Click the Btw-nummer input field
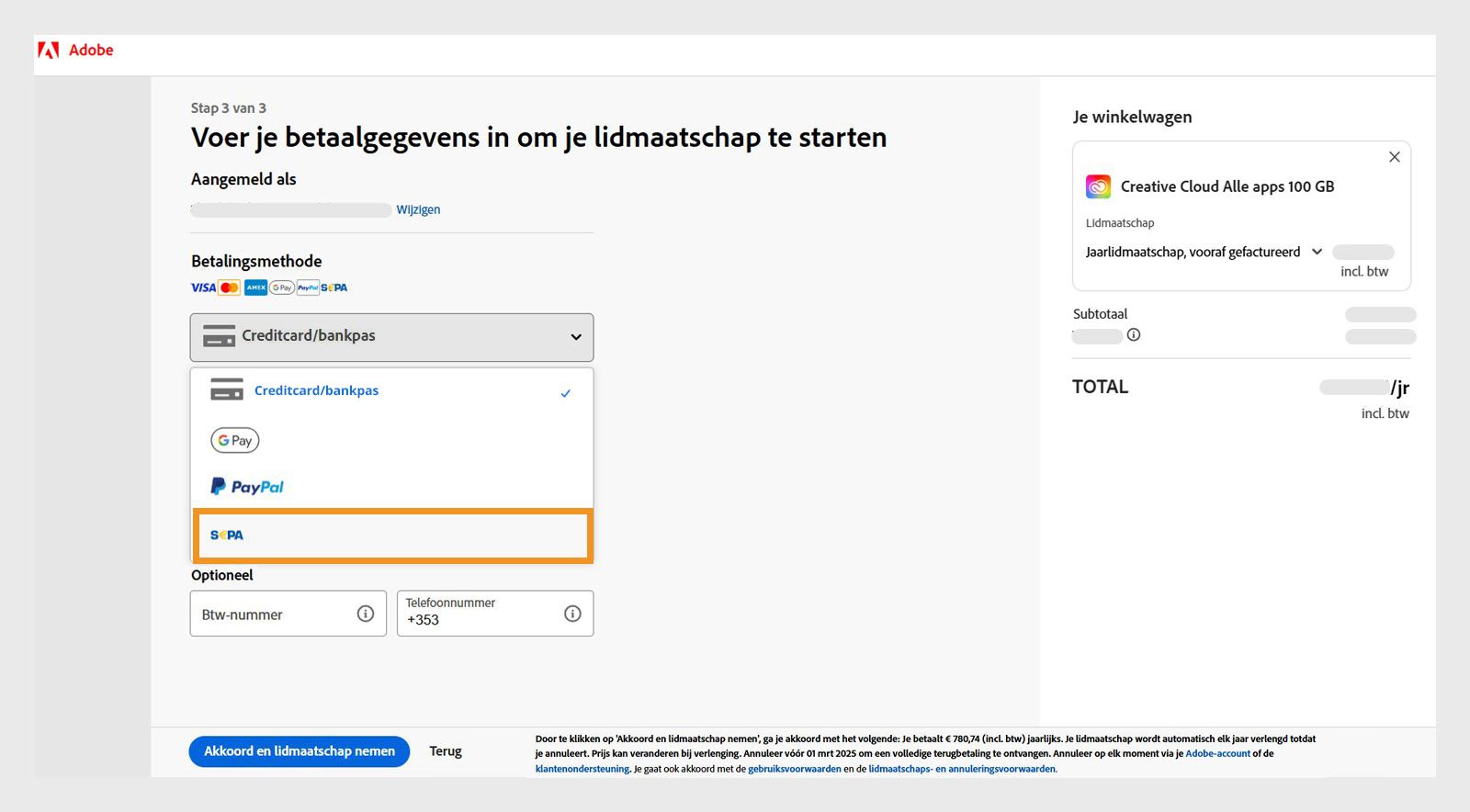This screenshot has height=812, width=1470. (288, 614)
